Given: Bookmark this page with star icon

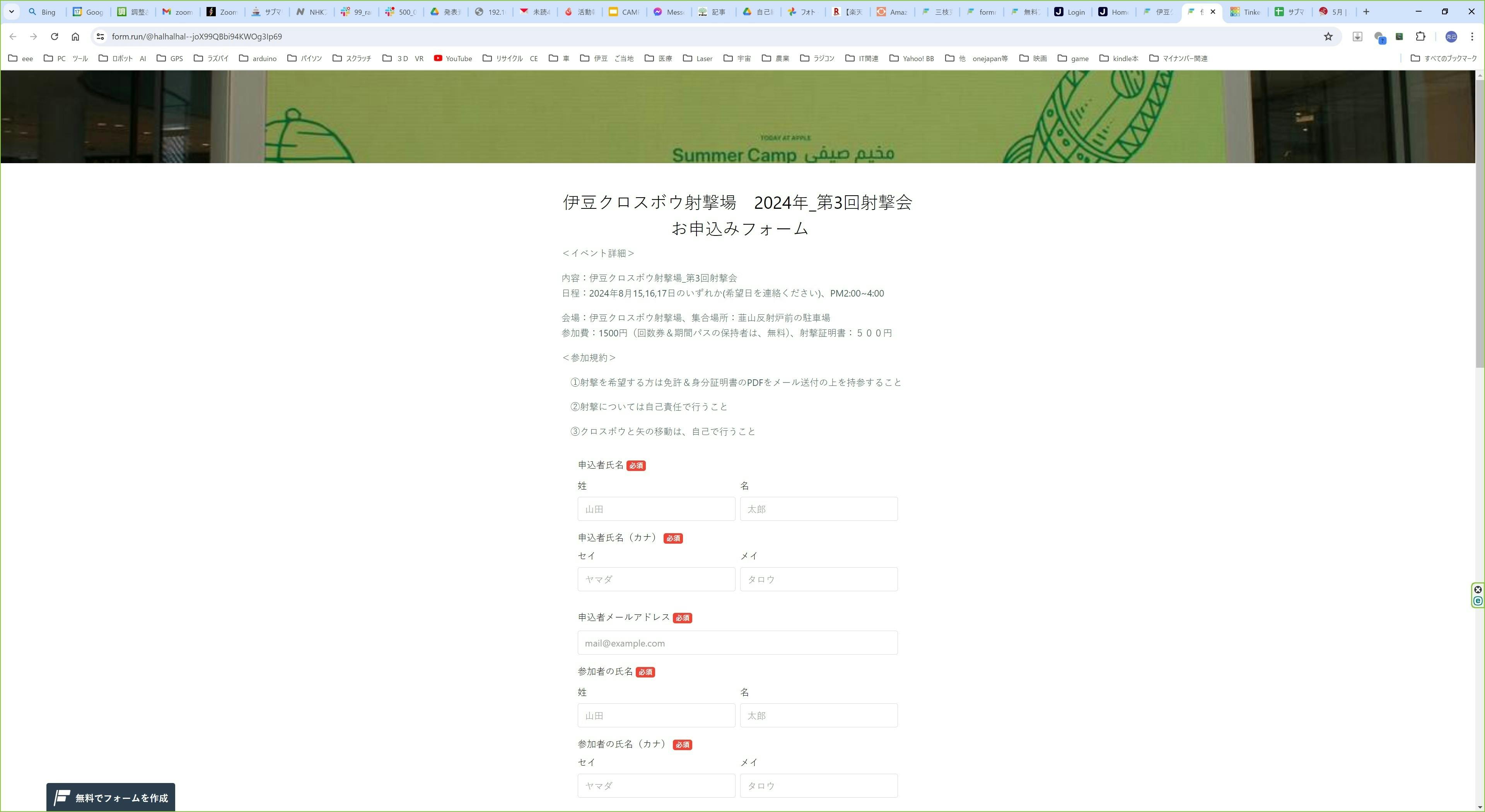Looking at the screenshot, I should pyautogui.click(x=1328, y=36).
